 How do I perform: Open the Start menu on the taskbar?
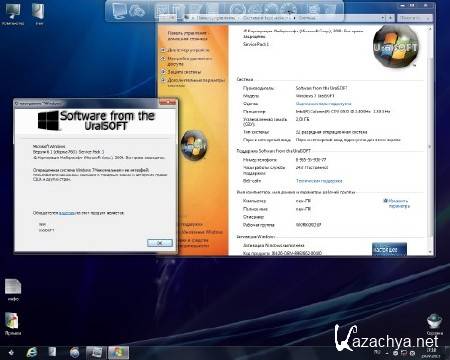tap(11, 353)
